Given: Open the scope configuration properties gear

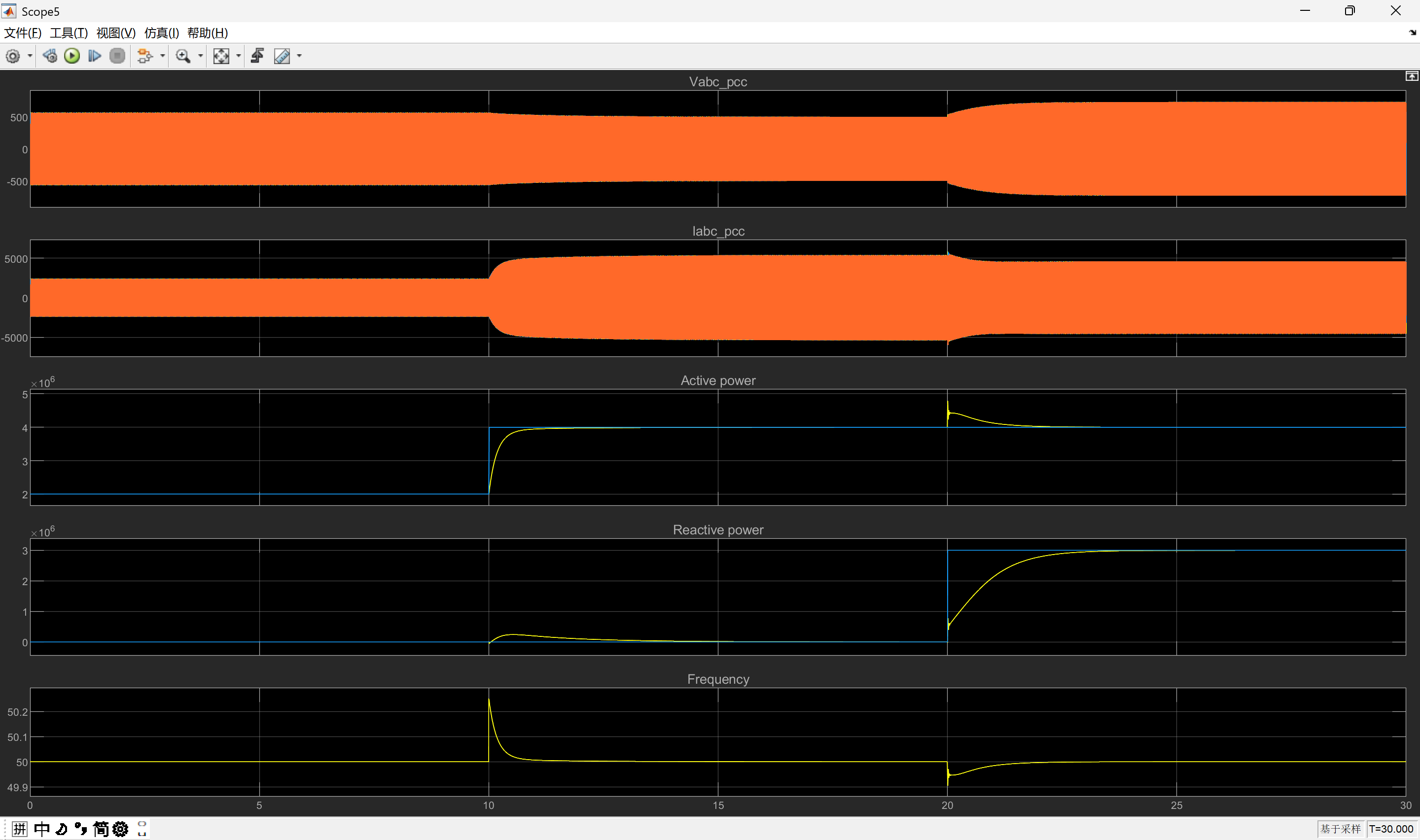Looking at the screenshot, I should tap(12, 56).
